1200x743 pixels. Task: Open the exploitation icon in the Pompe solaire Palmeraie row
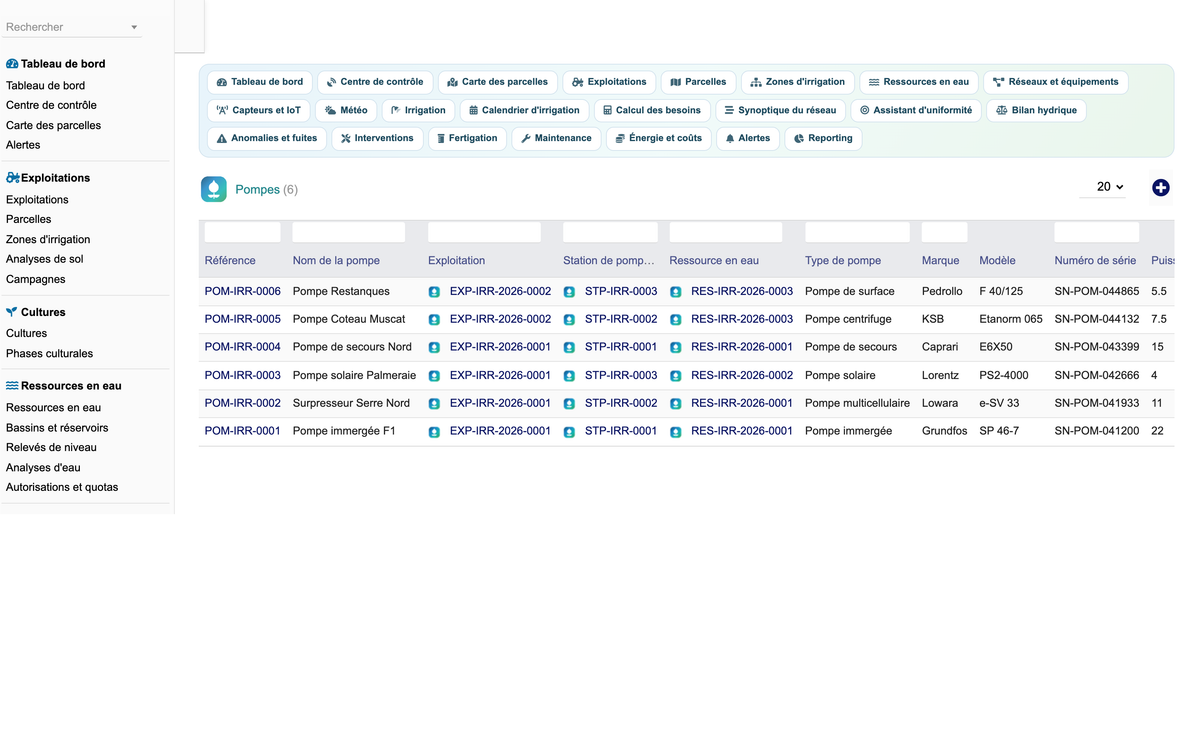click(x=434, y=376)
